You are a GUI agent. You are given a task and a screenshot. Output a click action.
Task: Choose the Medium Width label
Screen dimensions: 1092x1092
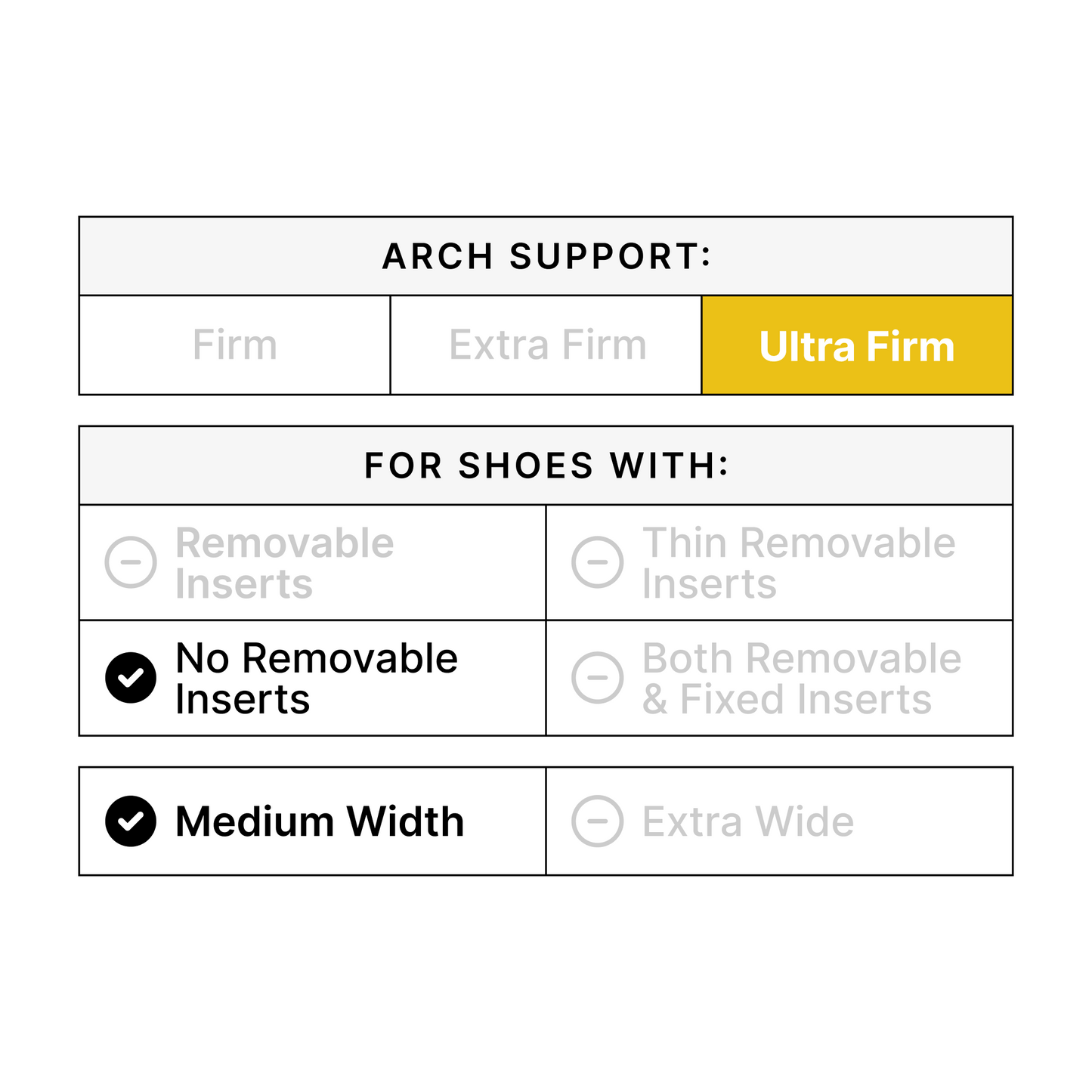(320, 821)
